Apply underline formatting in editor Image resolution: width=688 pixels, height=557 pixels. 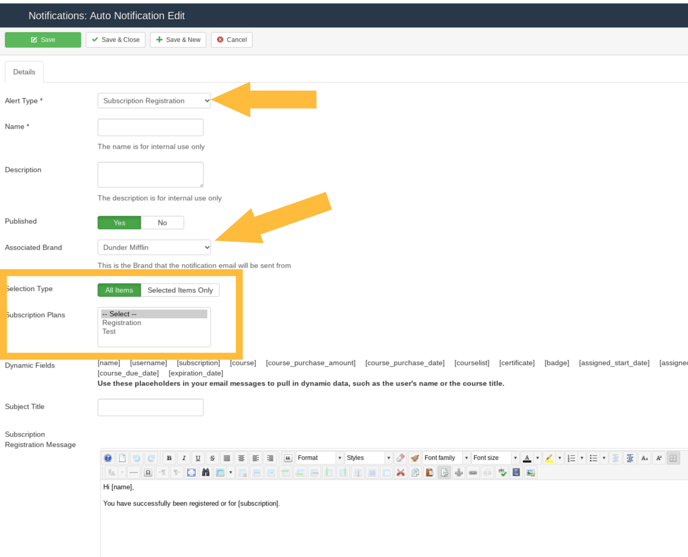coord(198,458)
